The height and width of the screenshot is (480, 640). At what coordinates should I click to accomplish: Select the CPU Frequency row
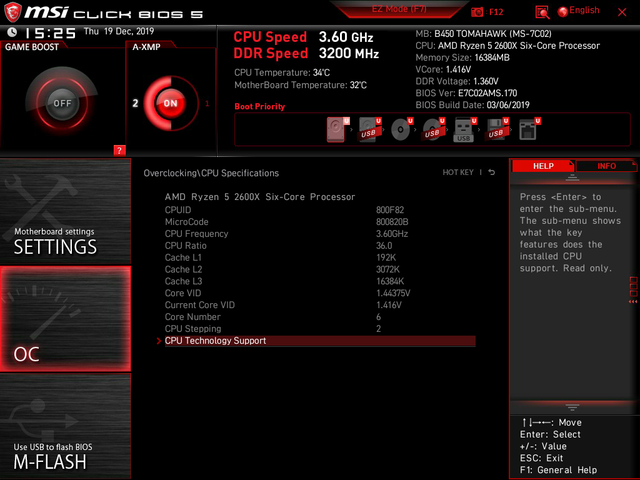320,233
